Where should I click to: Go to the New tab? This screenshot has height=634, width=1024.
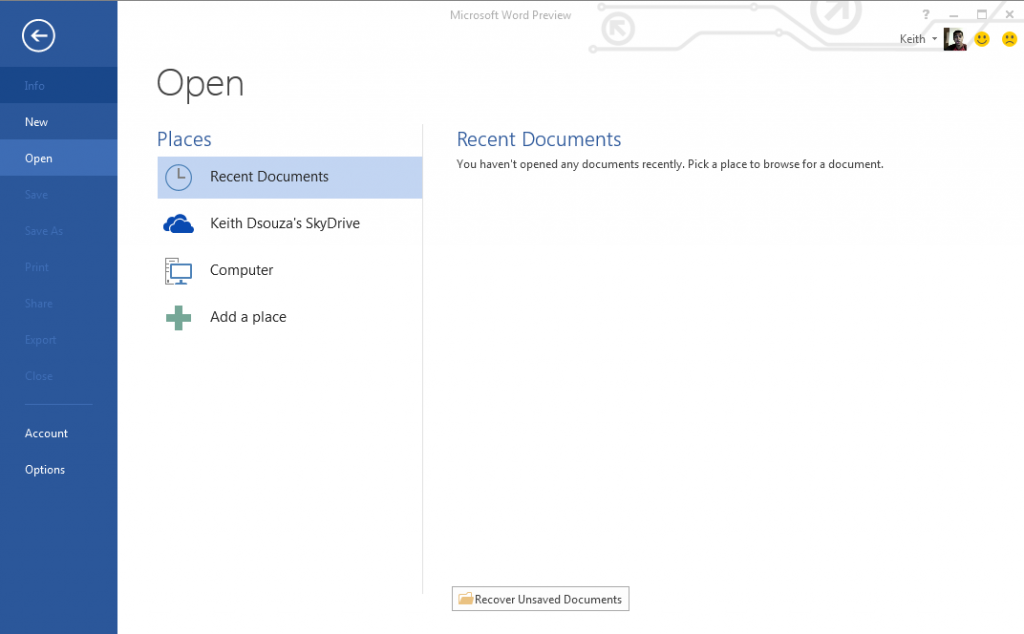tap(59, 121)
